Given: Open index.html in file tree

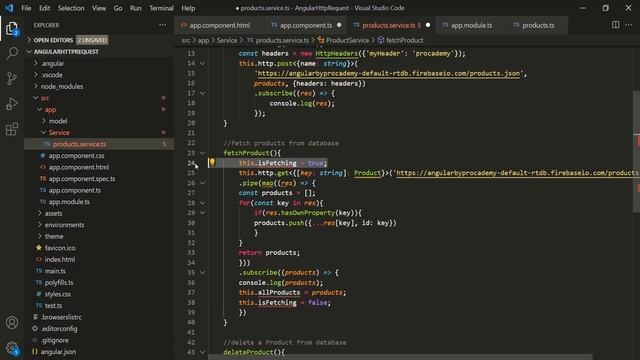Looking at the screenshot, I should [x=60, y=259].
